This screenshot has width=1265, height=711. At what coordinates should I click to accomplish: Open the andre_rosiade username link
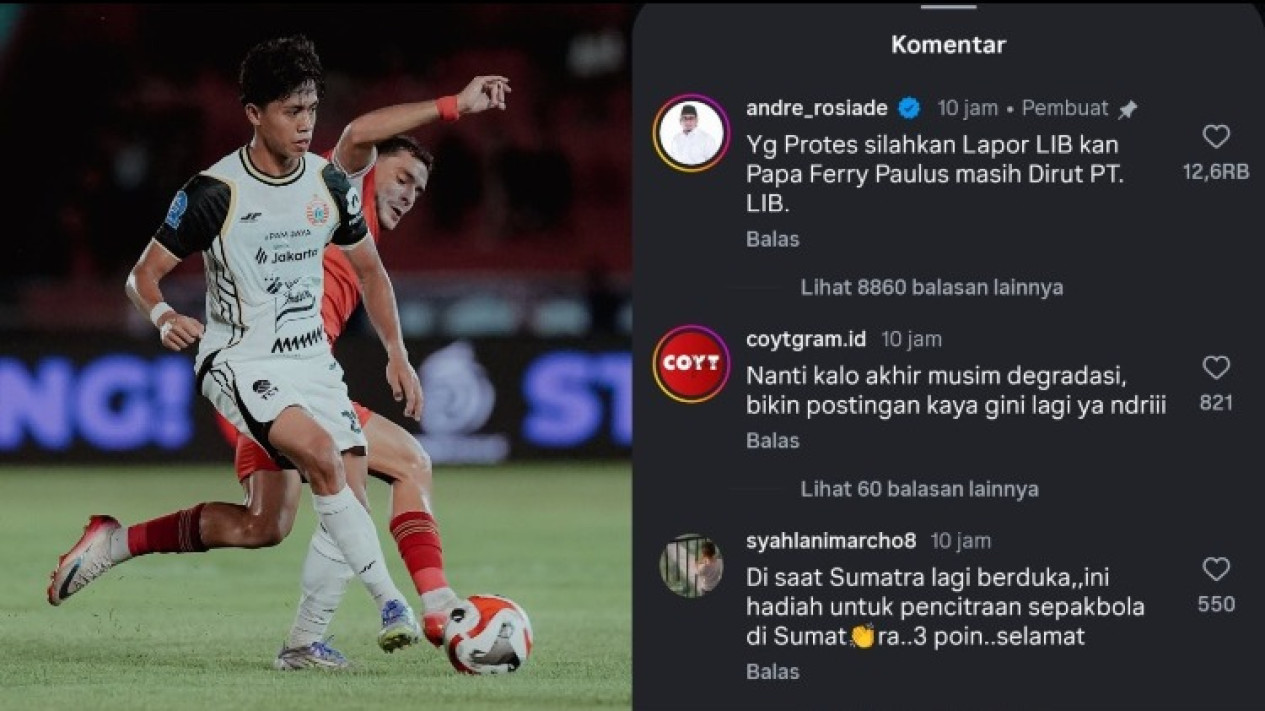pos(817,108)
